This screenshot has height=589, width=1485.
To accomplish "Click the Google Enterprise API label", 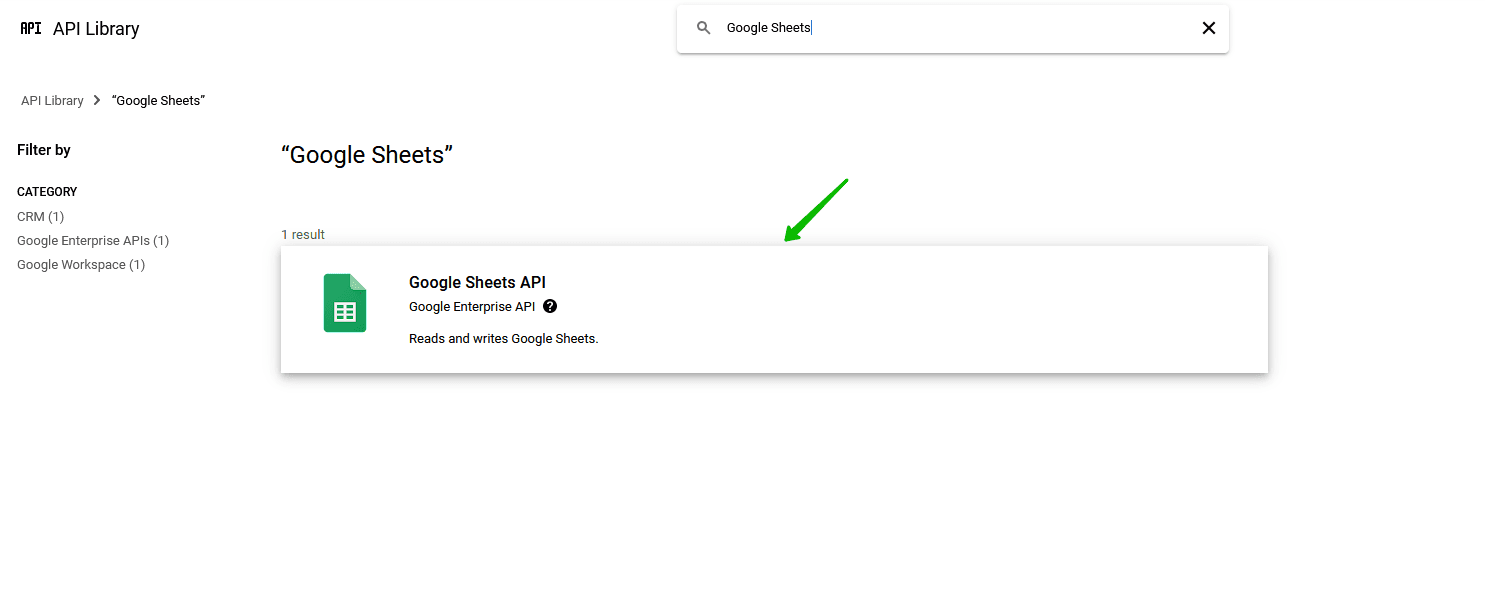I will 472,307.
